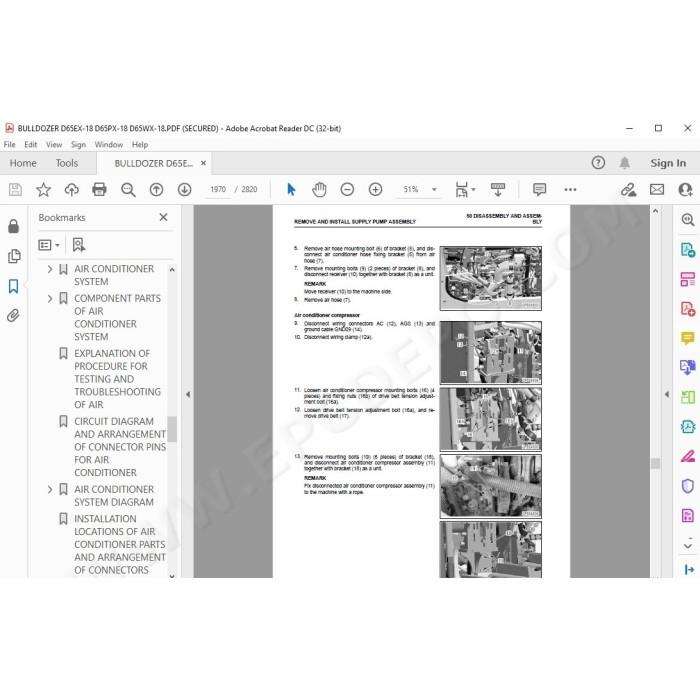The width and height of the screenshot is (700, 700).
Task: Show more tools ellipsis
Action: coord(570,190)
